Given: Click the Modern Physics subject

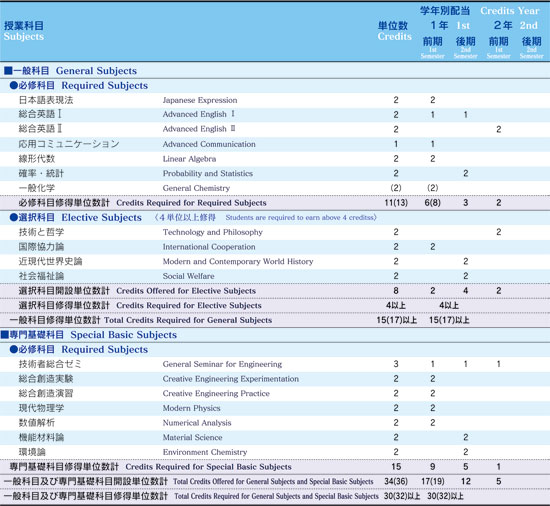Looking at the screenshot, I should pyautogui.click(x=192, y=408).
